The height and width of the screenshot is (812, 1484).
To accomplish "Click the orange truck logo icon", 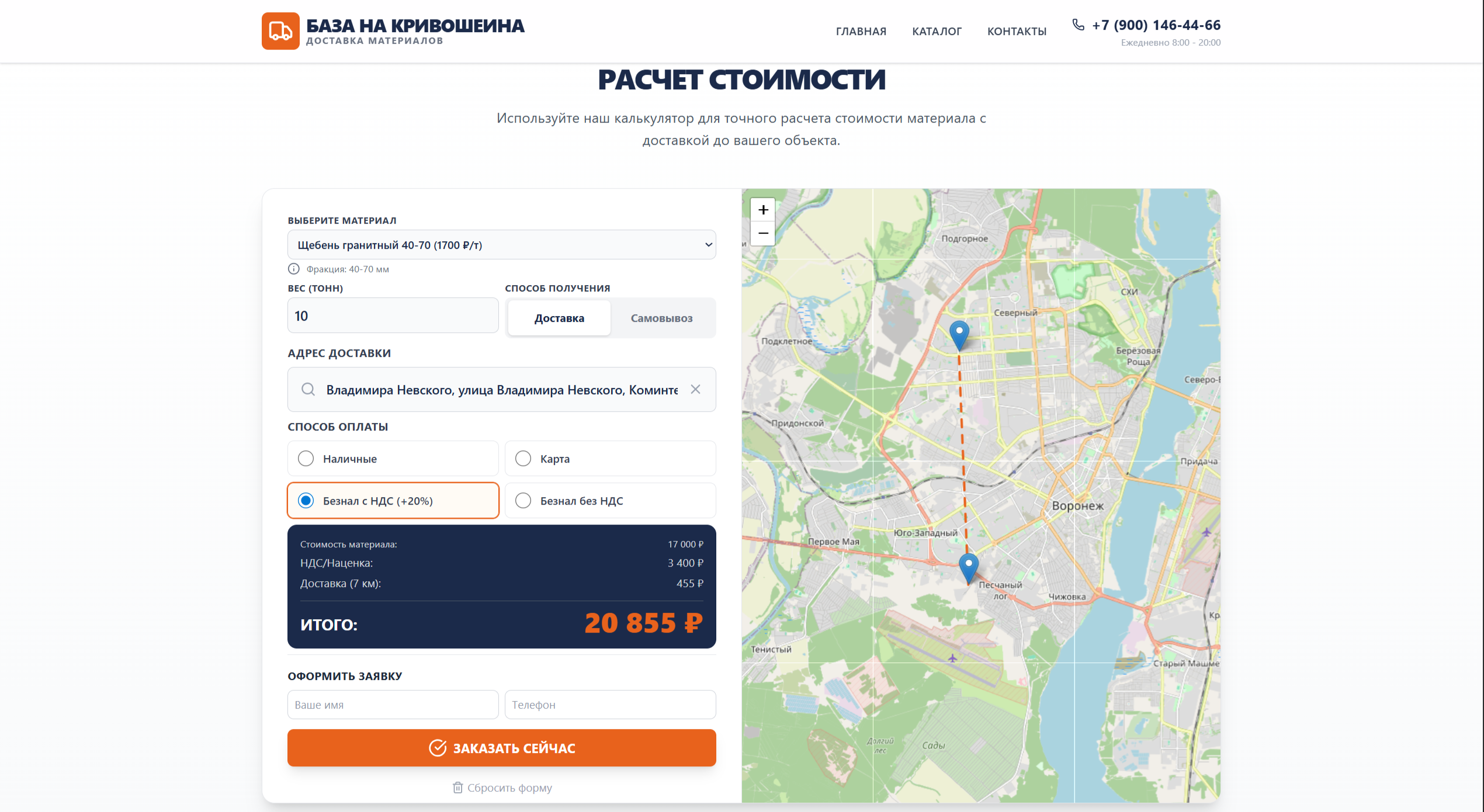I will pyautogui.click(x=280, y=31).
